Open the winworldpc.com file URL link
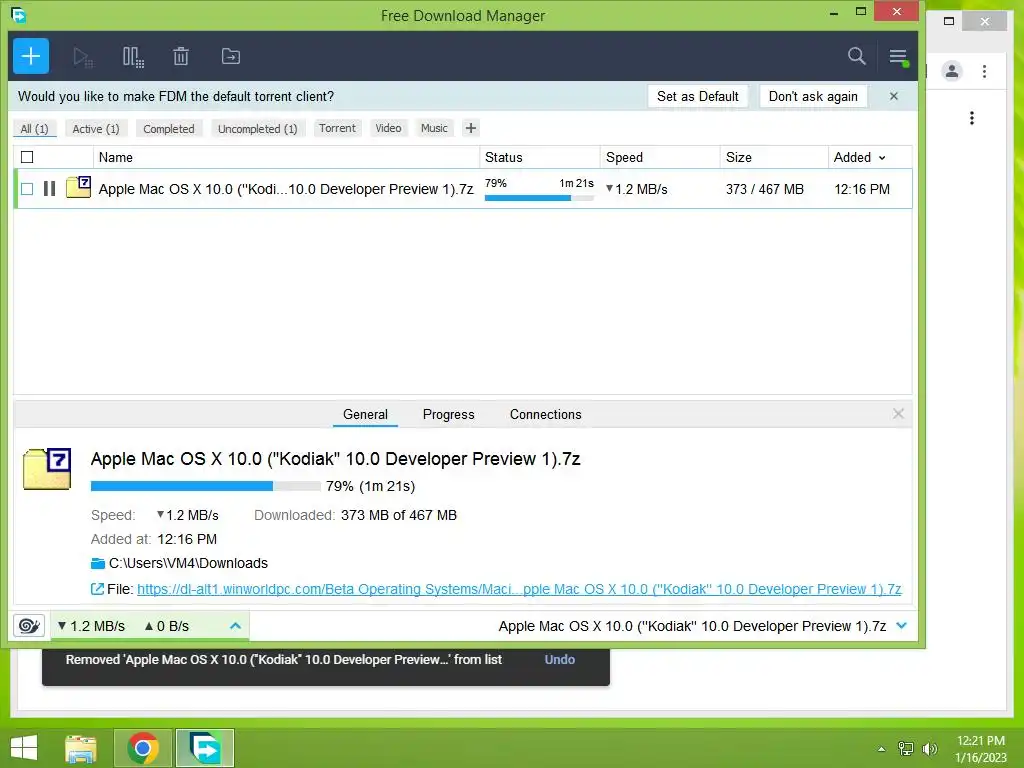The height and width of the screenshot is (768, 1024). coord(519,589)
